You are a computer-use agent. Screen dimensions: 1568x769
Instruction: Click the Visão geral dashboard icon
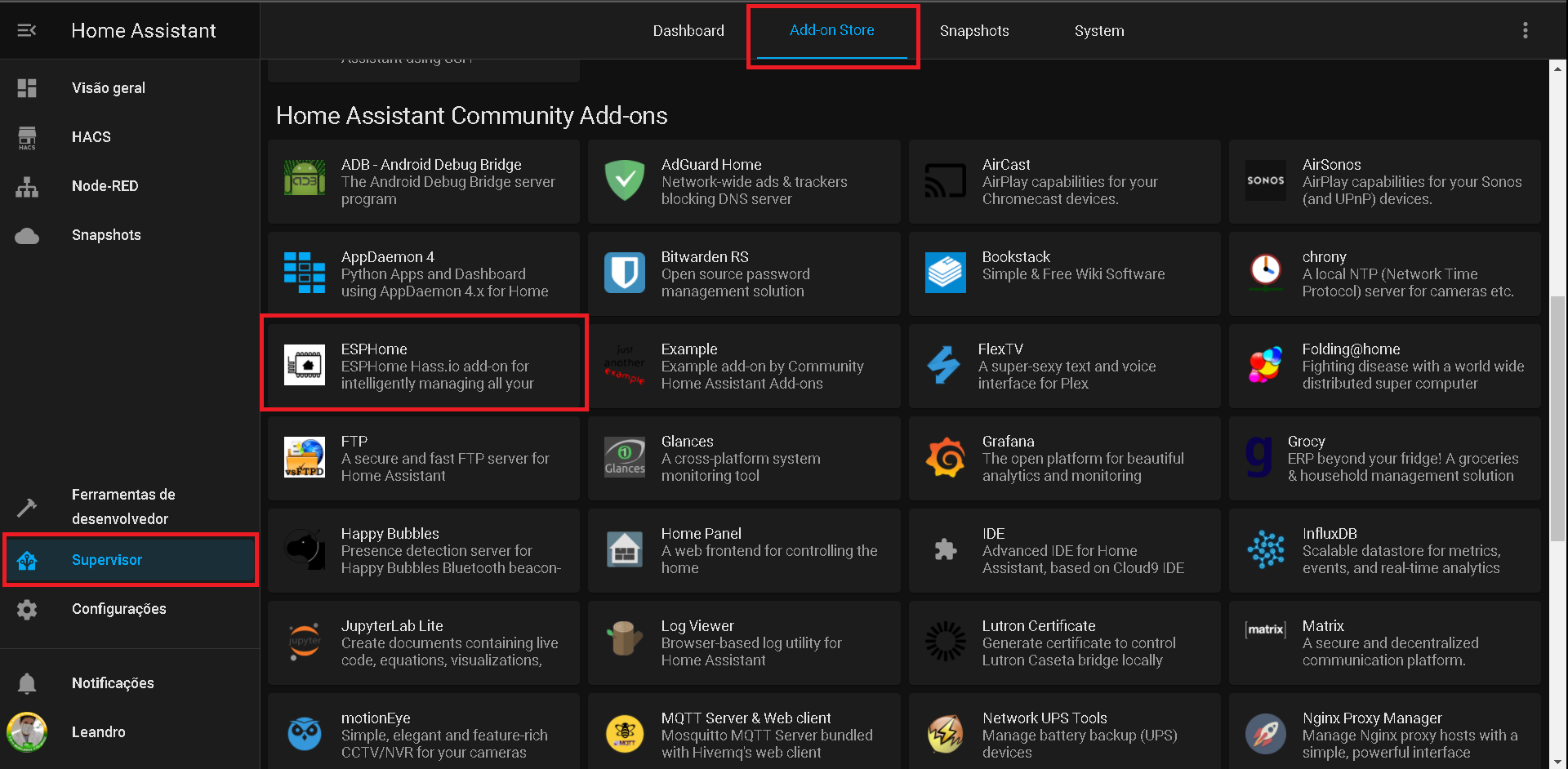tap(27, 87)
